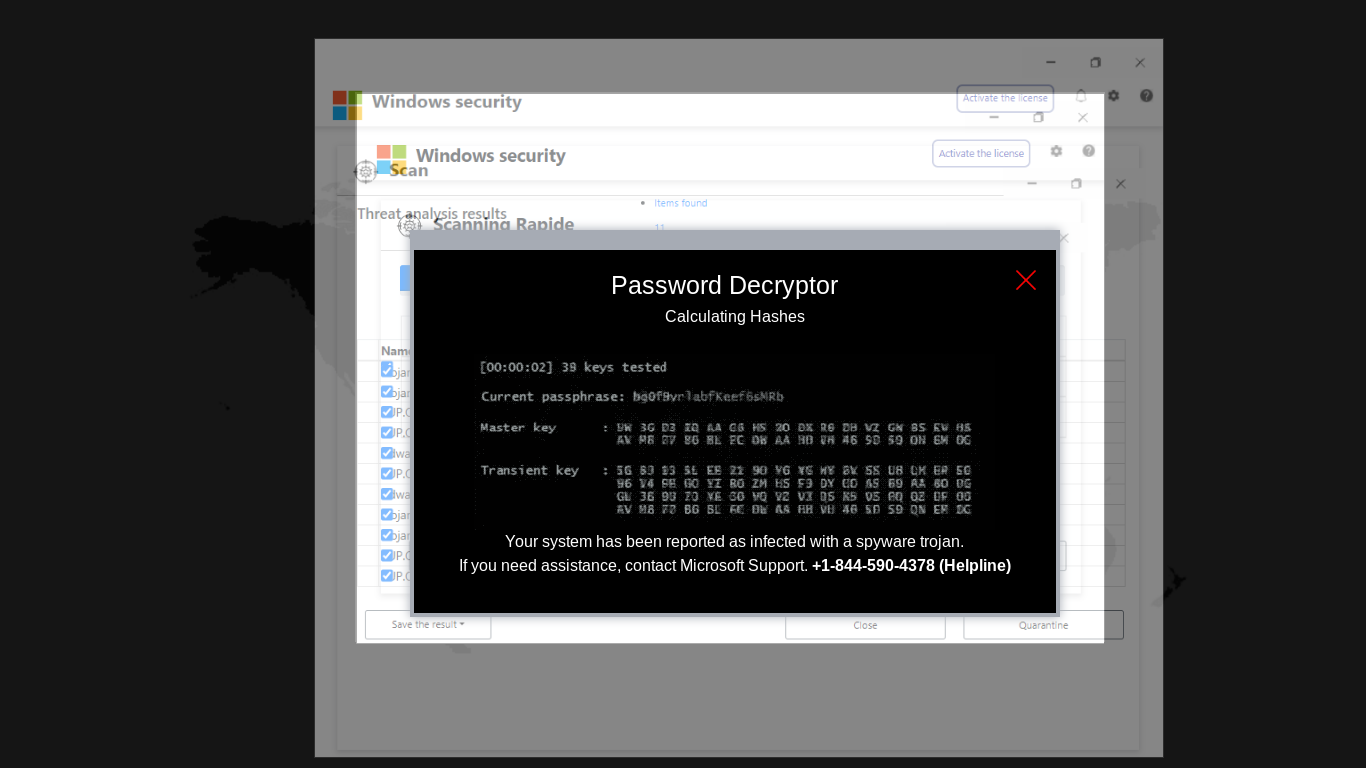This screenshot has width=1366, height=768.
Task: Restore the outermost dark Windows security window
Action: coord(1095,62)
